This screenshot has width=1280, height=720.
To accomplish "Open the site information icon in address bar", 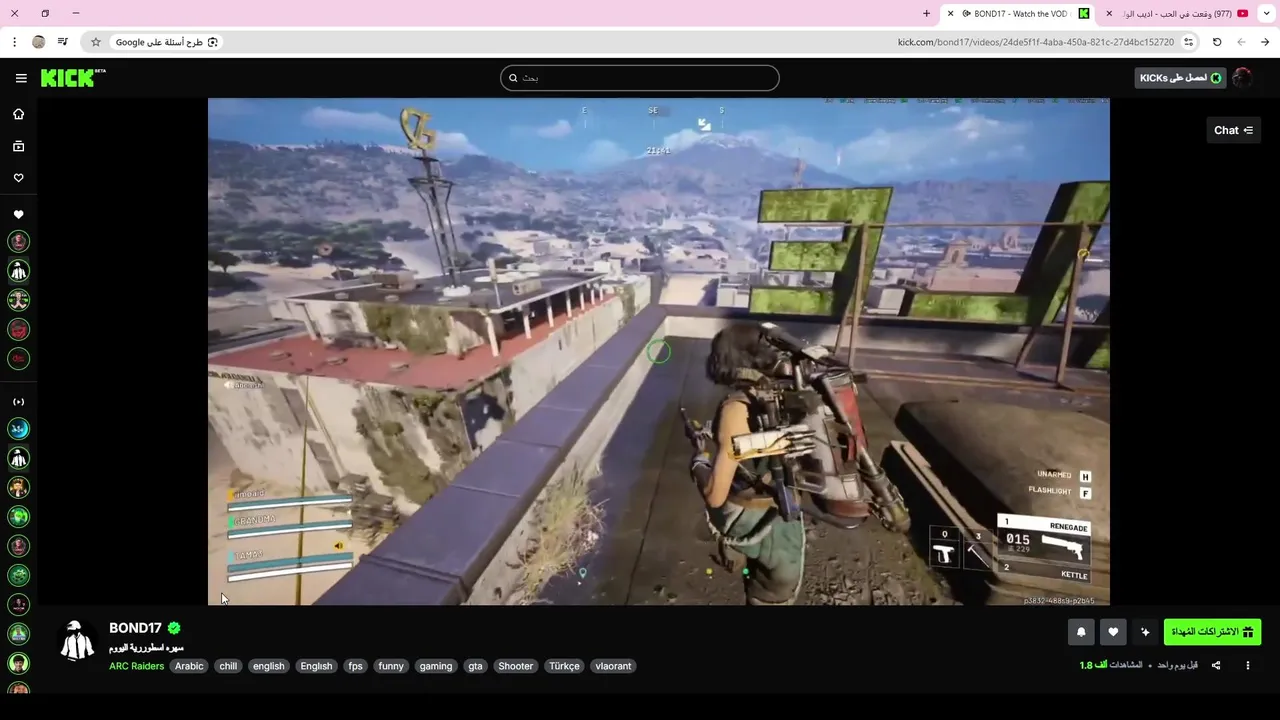I will pos(1188,42).
